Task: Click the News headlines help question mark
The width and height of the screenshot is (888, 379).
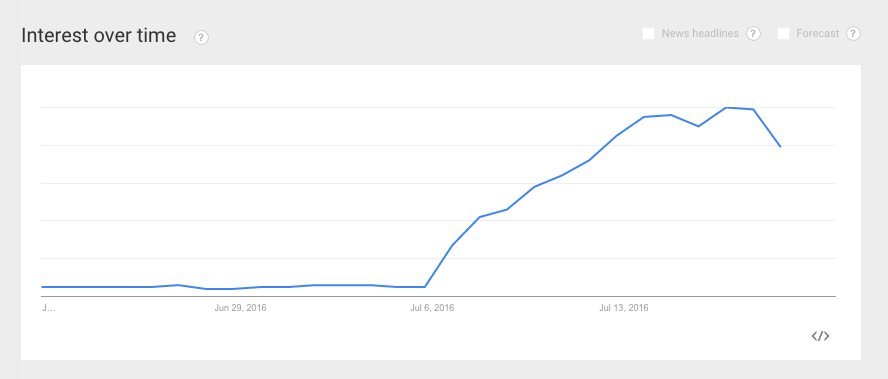Action: click(753, 33)
